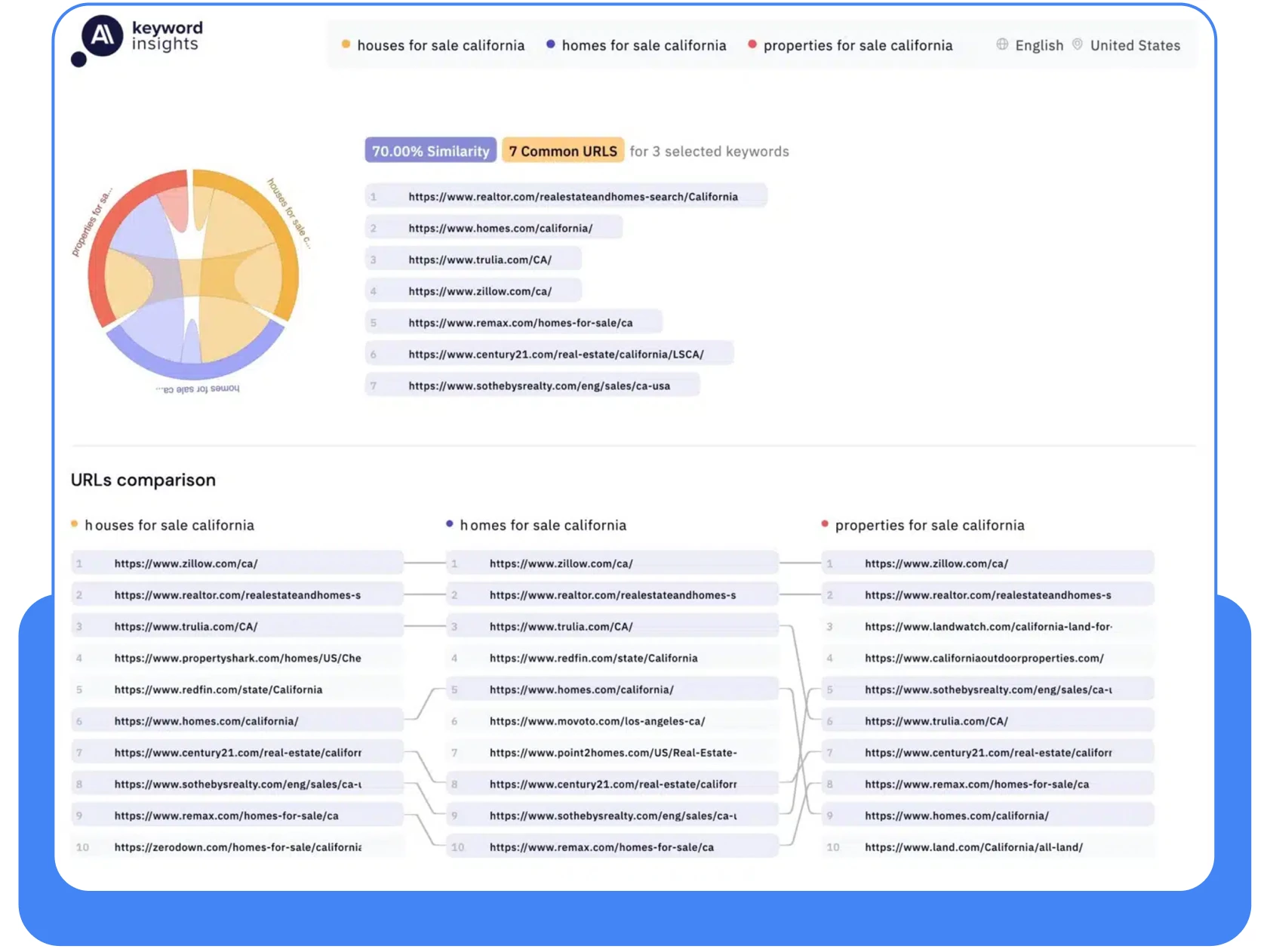Select sothebysrealty.com row 8 in houses column
Screen dimensions: 1270x952
tap(237, 785)
